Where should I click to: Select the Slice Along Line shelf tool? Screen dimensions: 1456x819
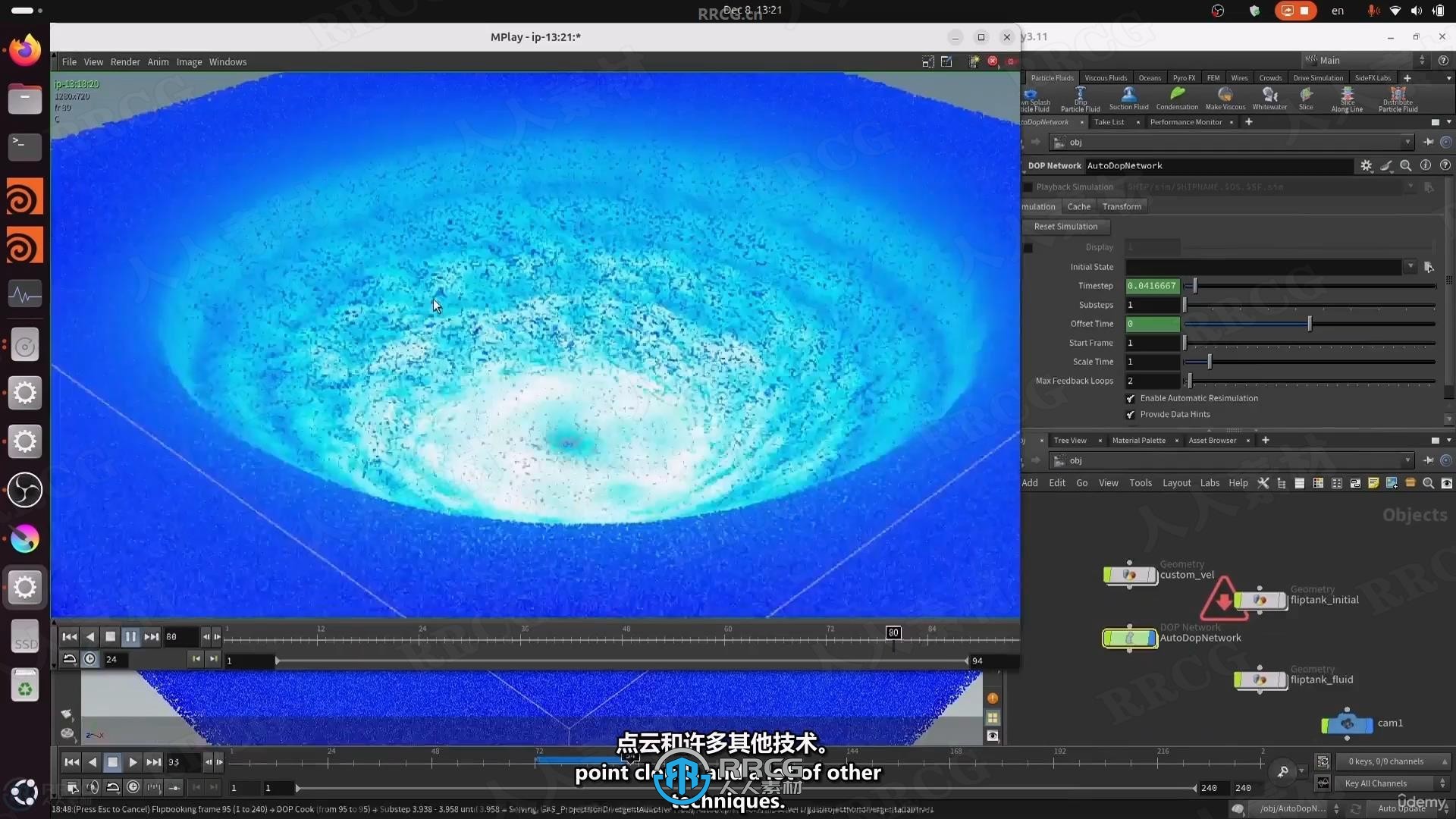pos(1347,99)
